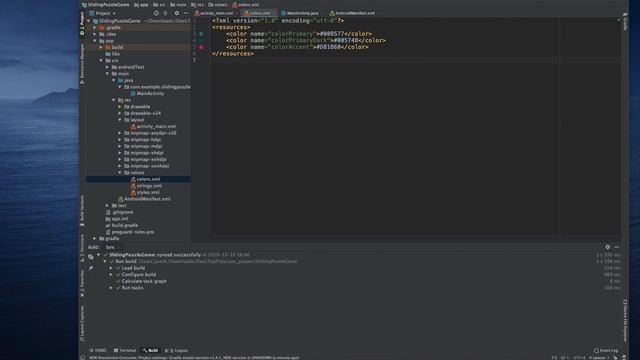Select activity_main.xml in layout folder
The width and height of the screenshot is (640, 360).
[153, 127]
